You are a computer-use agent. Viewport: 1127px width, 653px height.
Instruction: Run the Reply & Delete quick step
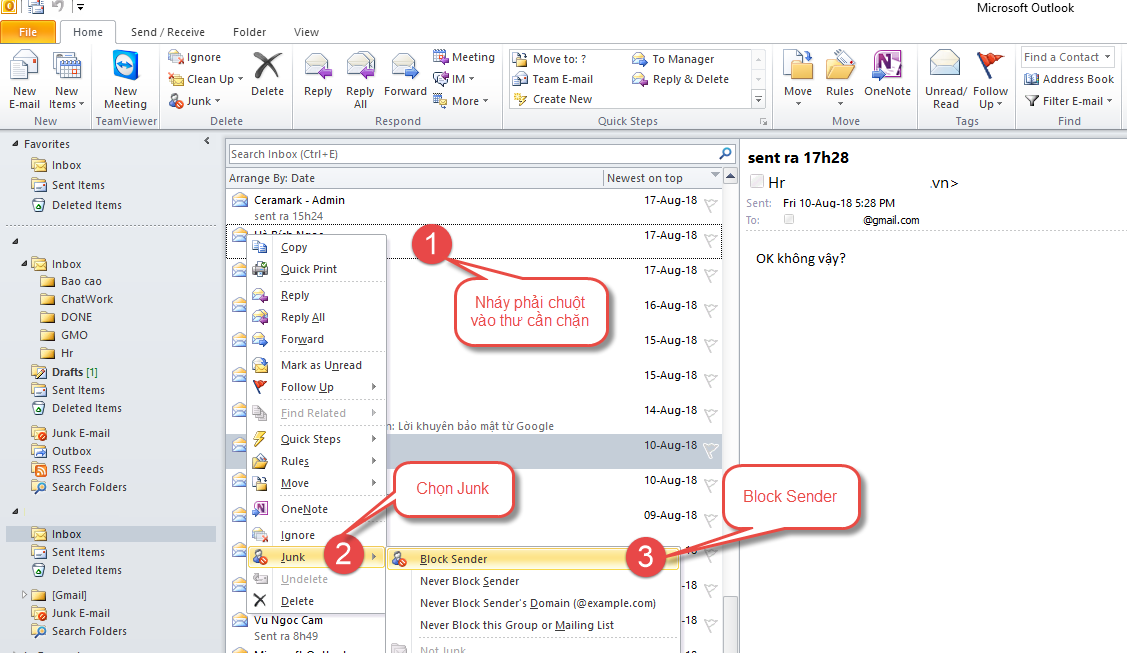click(x=681, y=79)
